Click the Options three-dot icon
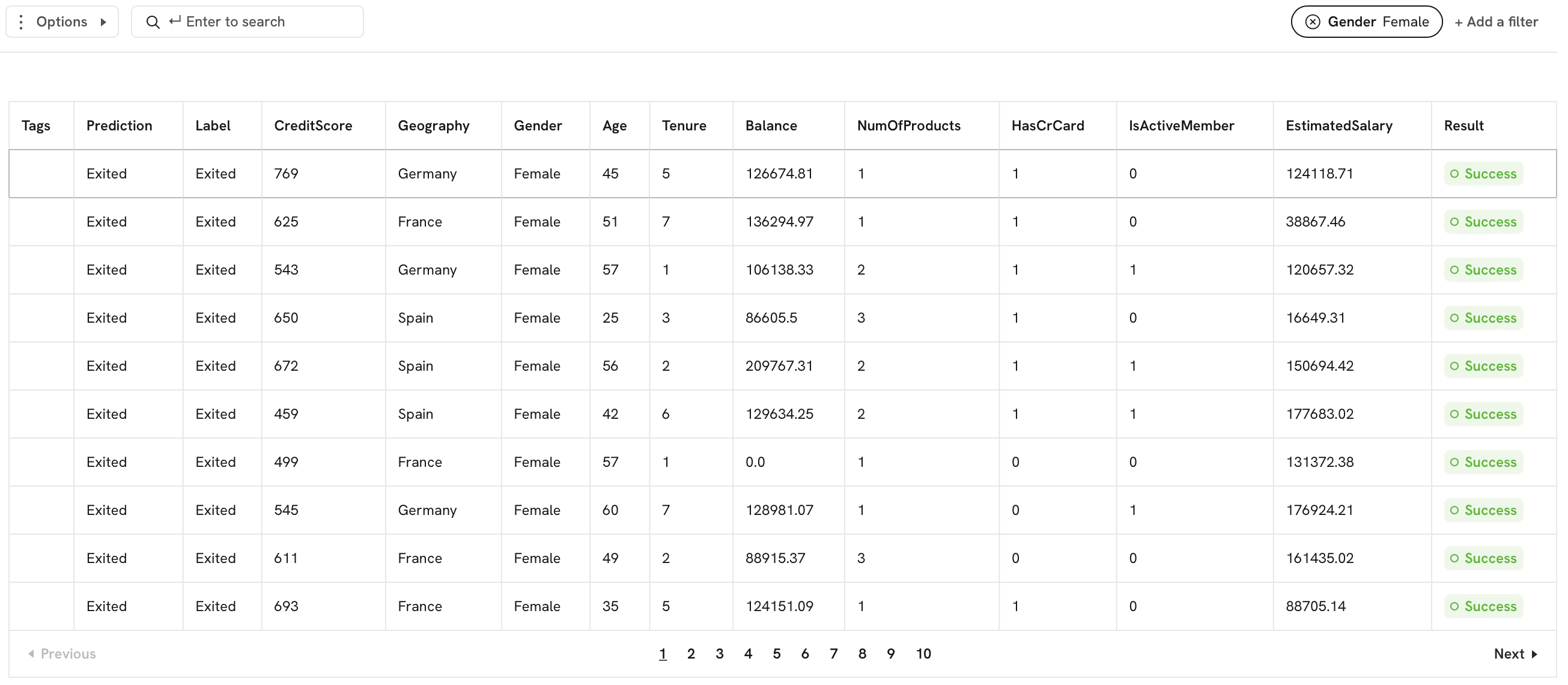The height and width of the screenshot is (685, 1568). pyautogui.click(x=21, y=22)
